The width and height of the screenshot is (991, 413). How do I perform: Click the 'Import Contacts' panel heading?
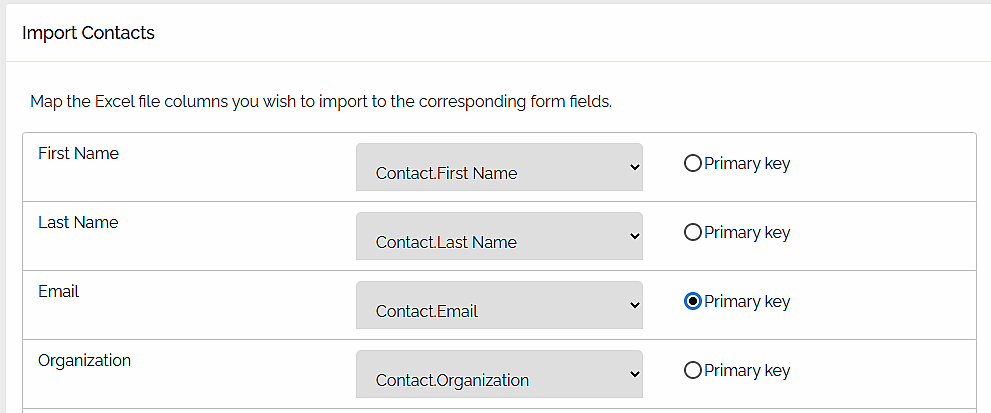tap(88, 33)
